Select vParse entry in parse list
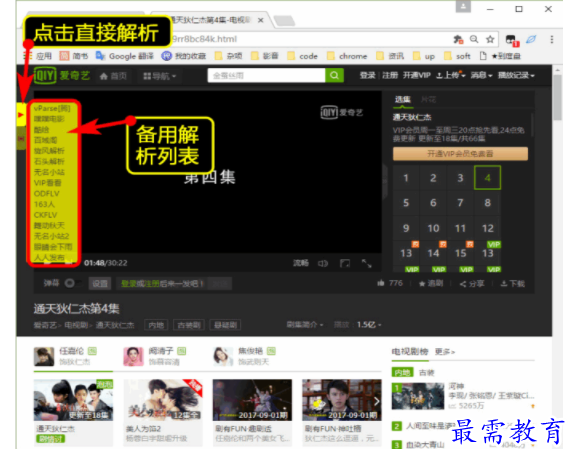 (x=52, y=108)
